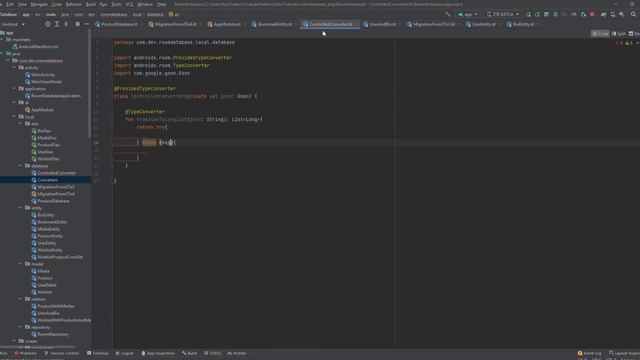640x360 pixels.
Task: Click the expand all icon in Project panel
Action: click(57, 24)
